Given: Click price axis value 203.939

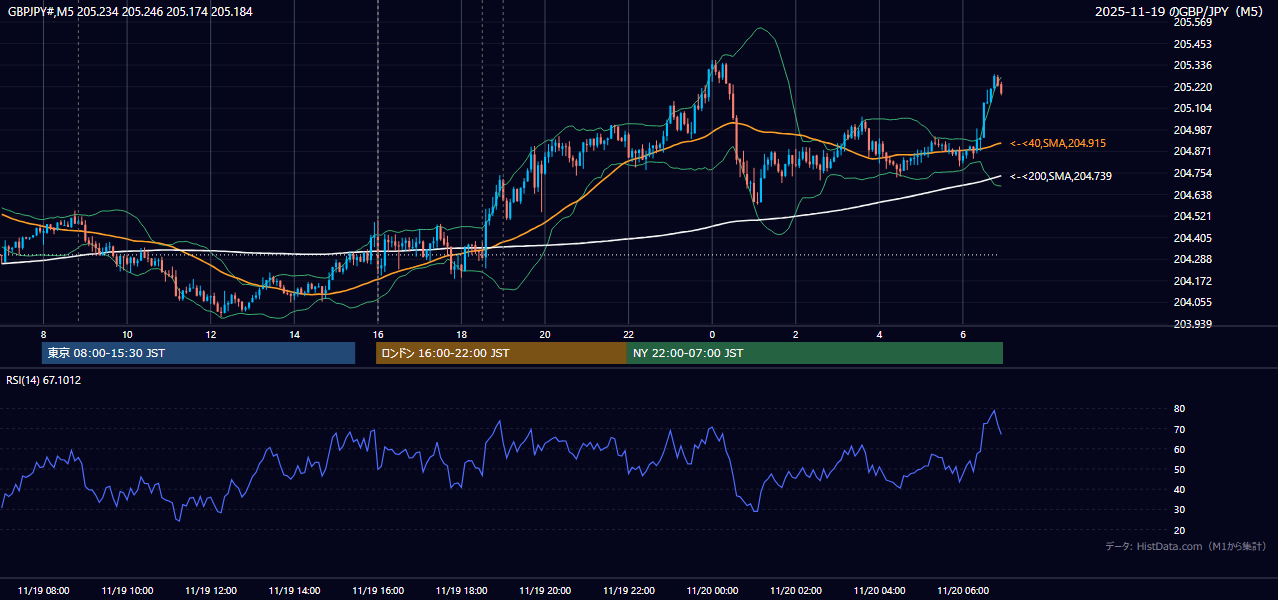Looking at the screenshot, I should pyautogui.click(x=1191, y=324).
